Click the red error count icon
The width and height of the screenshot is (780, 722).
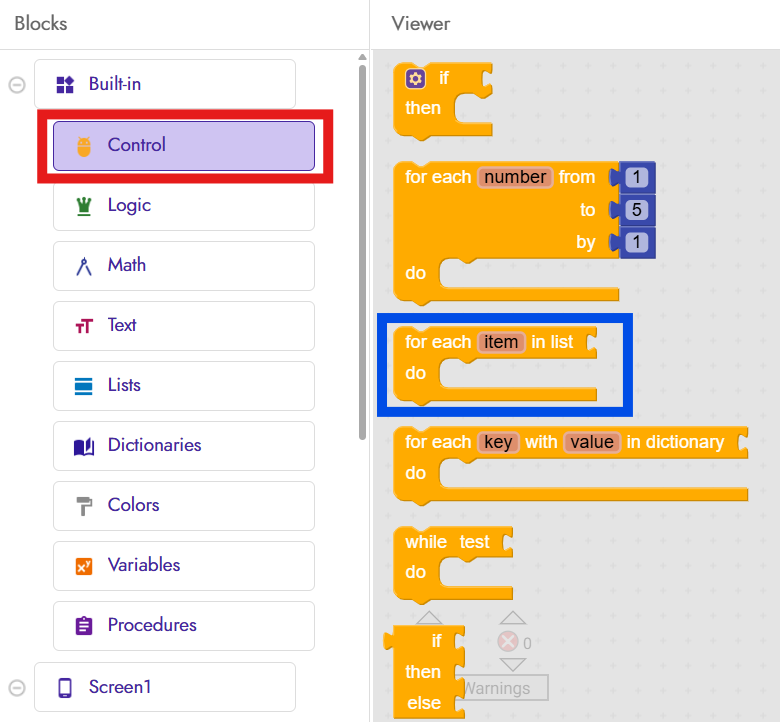(x=508, y=642)
